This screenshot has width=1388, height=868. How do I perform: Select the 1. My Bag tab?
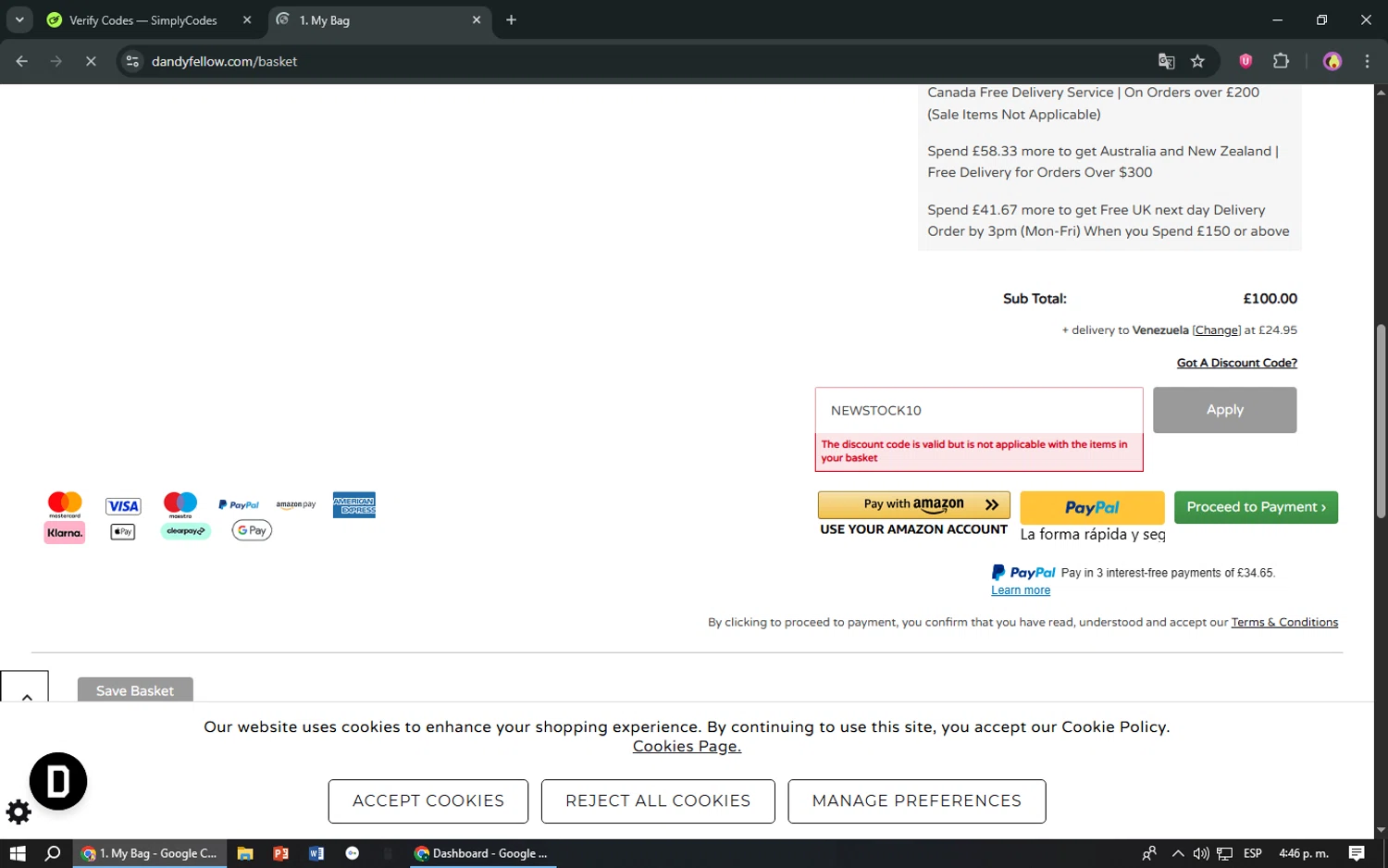(x=379, y=19)
